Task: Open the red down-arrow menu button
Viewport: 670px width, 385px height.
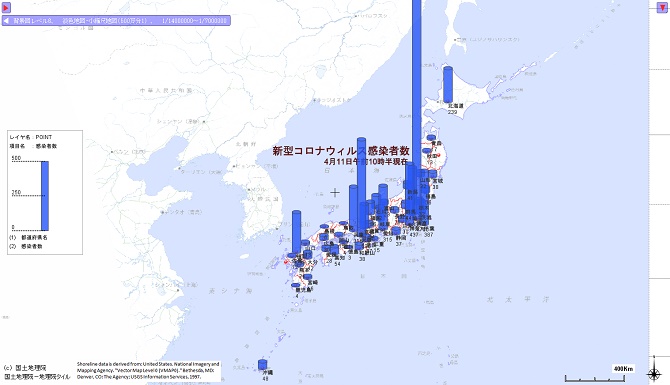Action: pyautogui.click(x=662, y=7)
